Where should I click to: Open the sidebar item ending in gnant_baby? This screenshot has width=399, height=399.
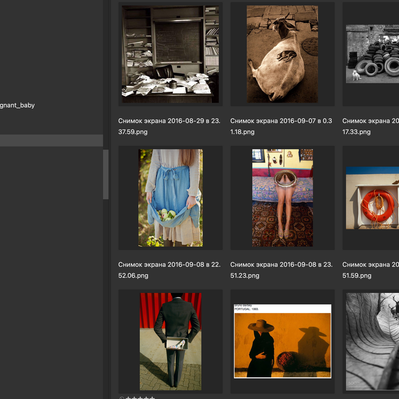17,105
